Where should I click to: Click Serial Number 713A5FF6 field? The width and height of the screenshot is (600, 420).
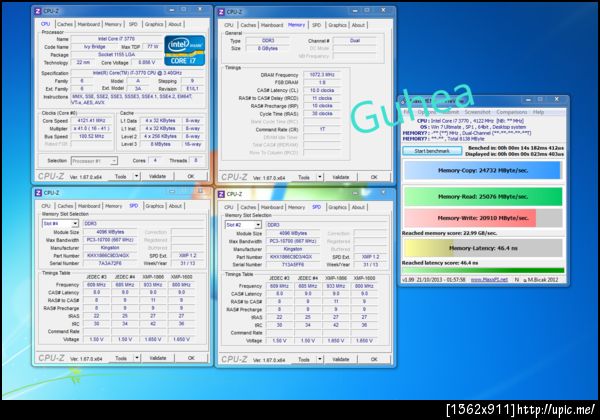[x=293, y=264]
